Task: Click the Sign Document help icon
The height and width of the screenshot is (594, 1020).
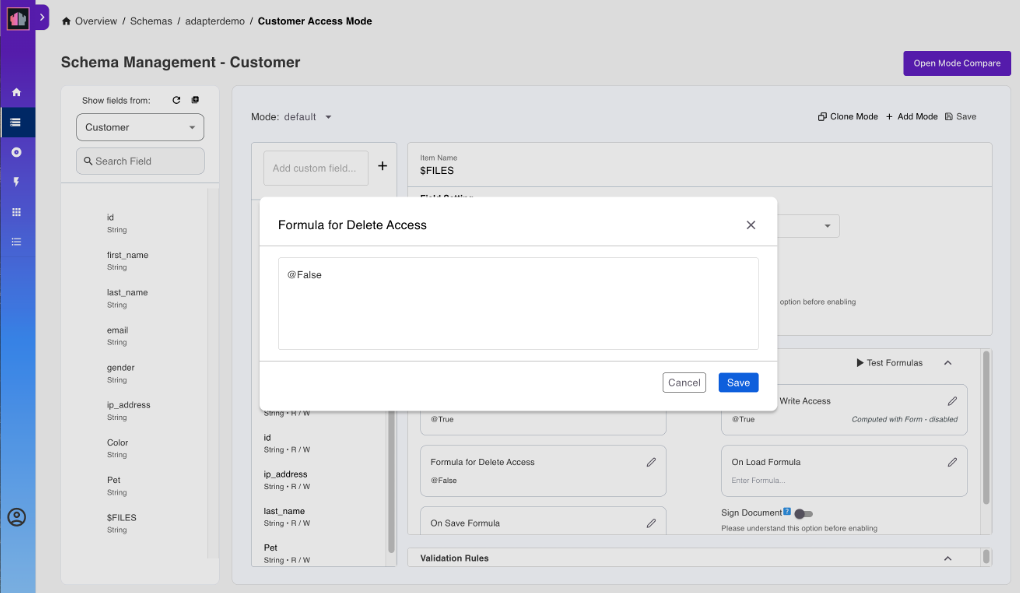Action: (787, 511)
